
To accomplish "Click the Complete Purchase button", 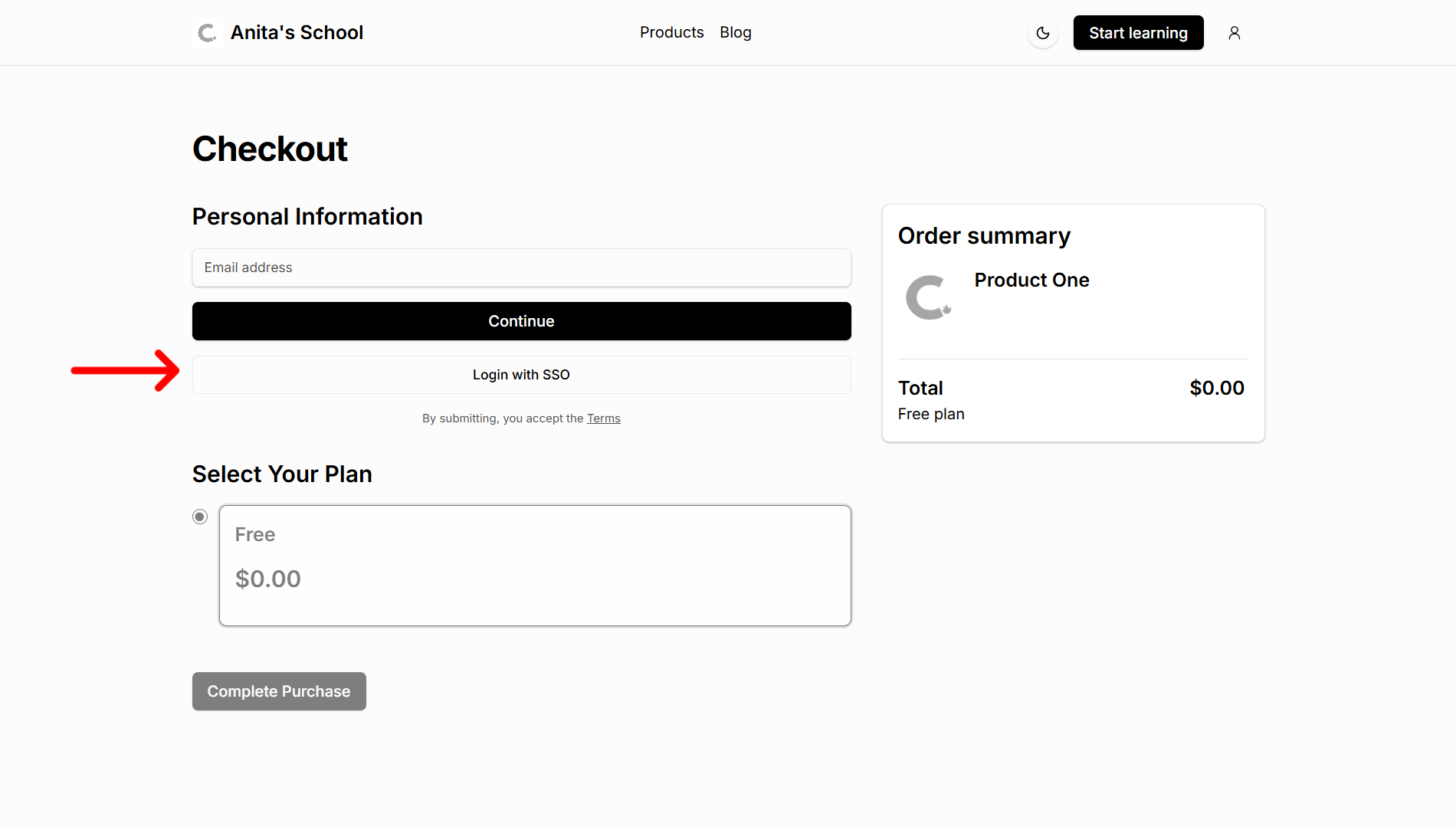I will point(278,691).
